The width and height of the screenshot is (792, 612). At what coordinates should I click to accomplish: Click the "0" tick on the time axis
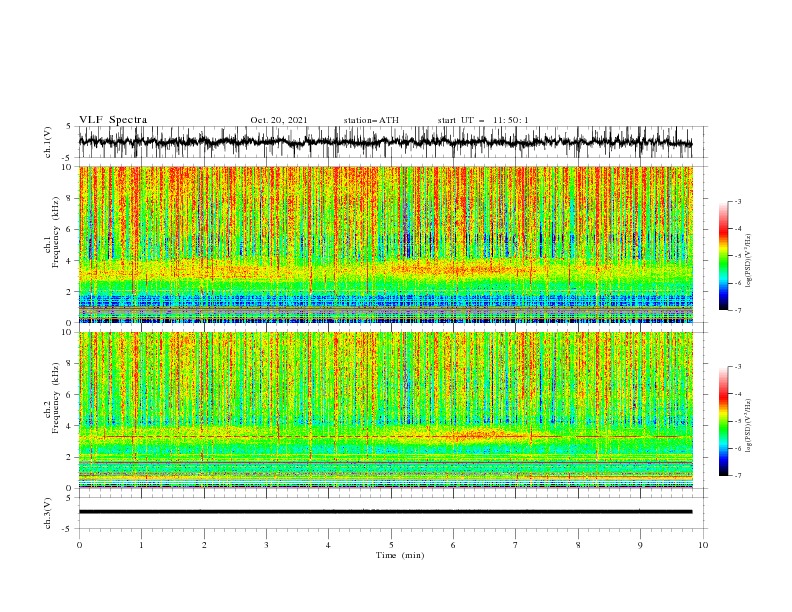point(79,545)
